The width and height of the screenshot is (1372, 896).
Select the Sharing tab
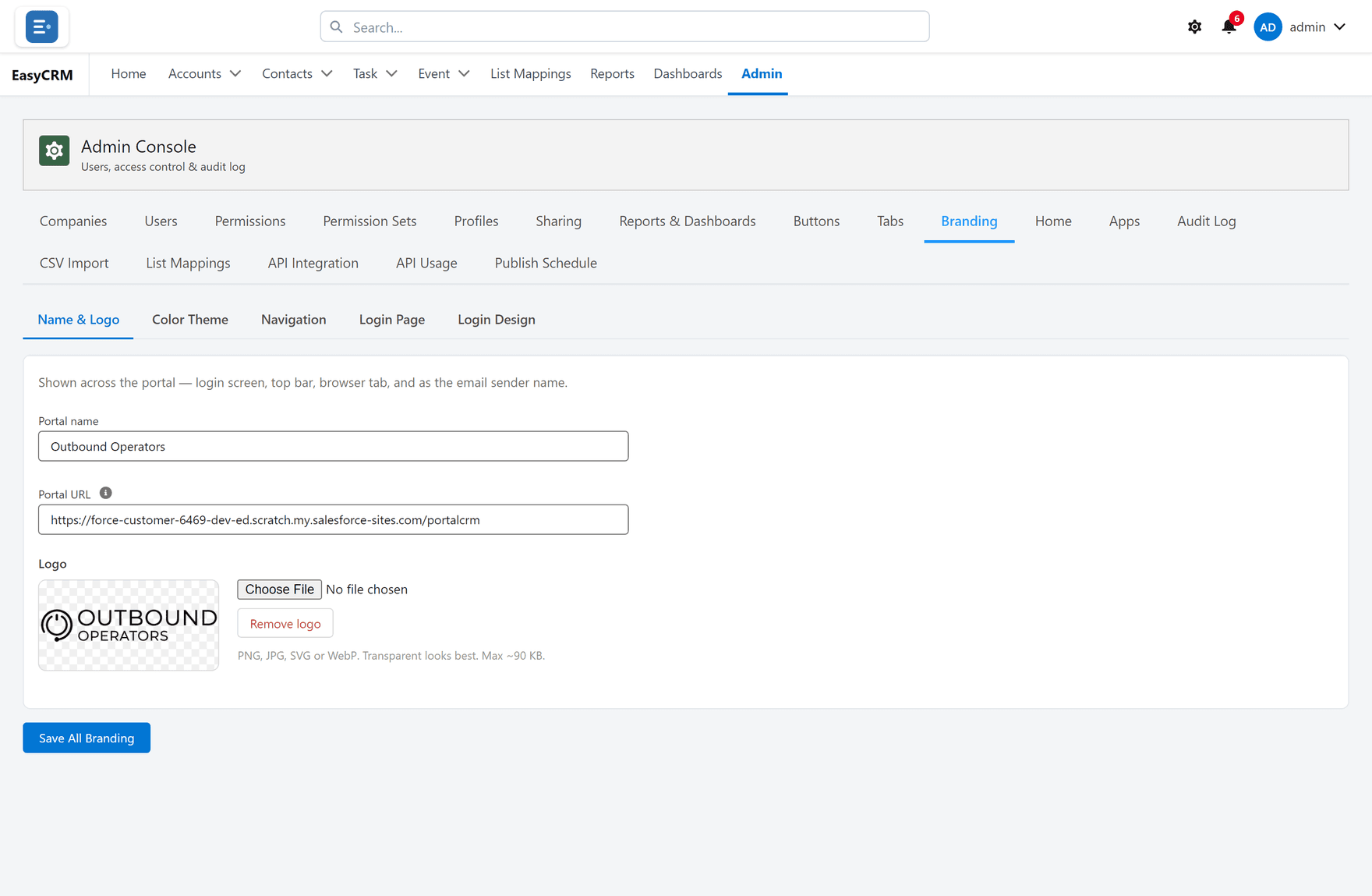coord(558,221)
